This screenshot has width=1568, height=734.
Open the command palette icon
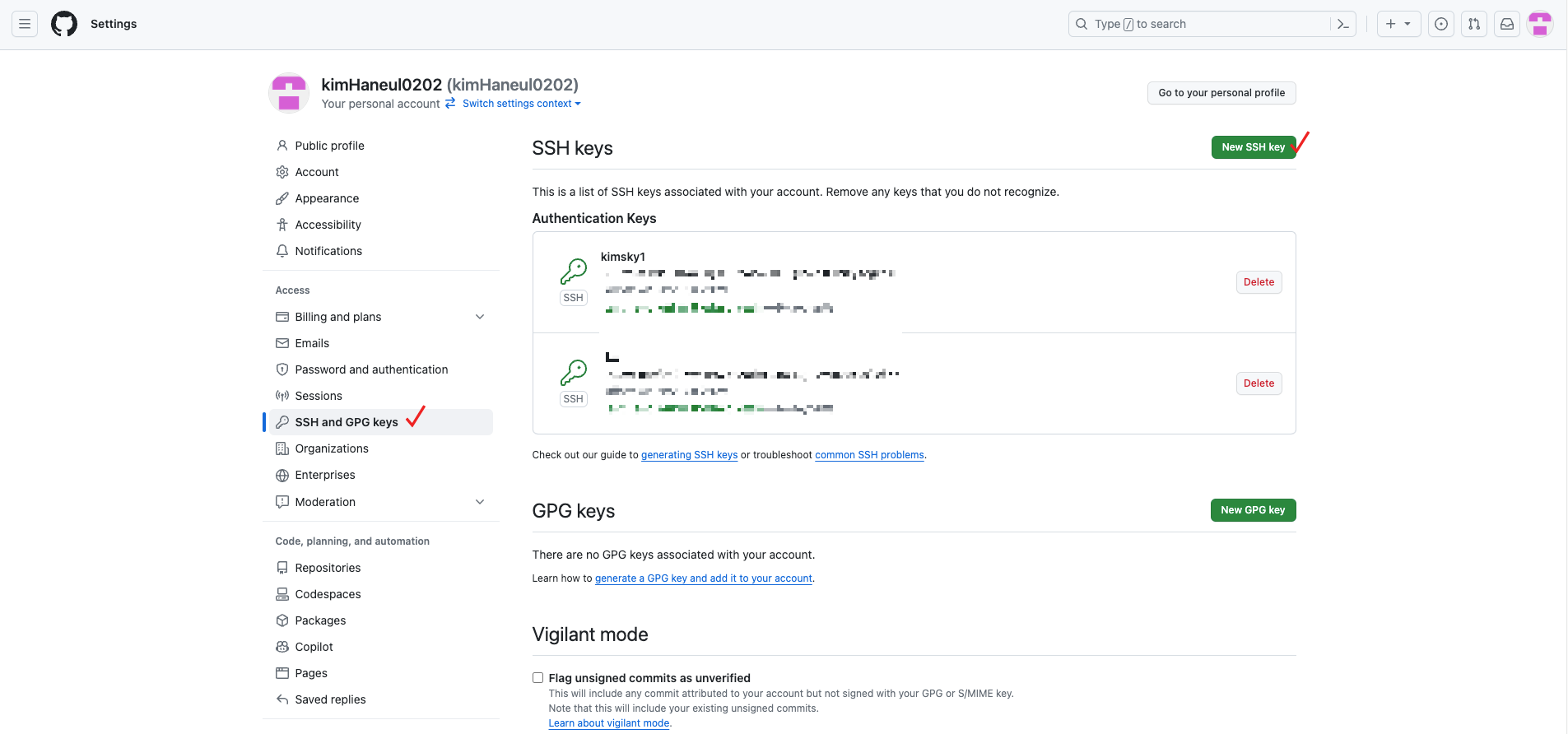[x=1343, y=24]
